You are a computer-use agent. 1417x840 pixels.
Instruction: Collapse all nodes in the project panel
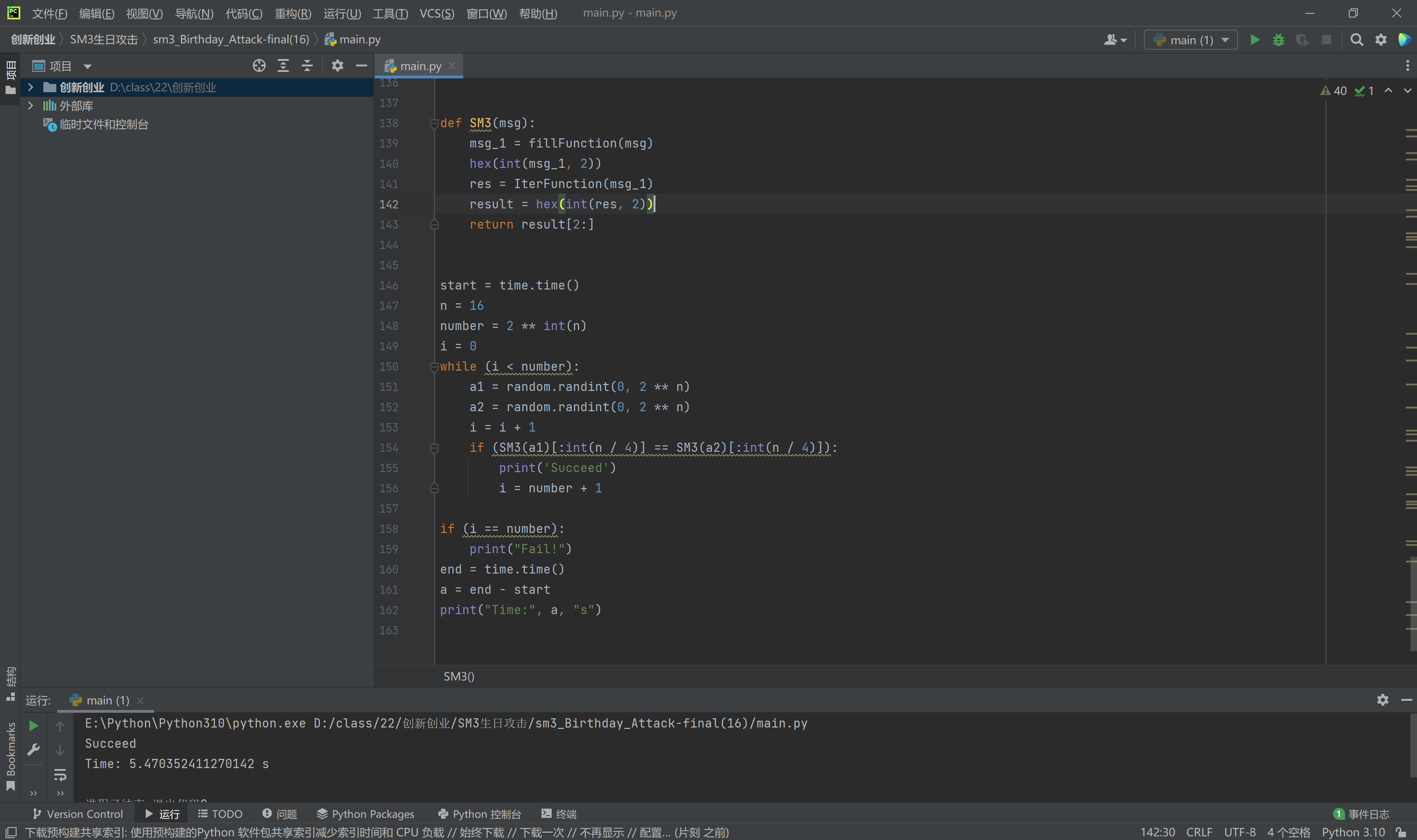306,65
